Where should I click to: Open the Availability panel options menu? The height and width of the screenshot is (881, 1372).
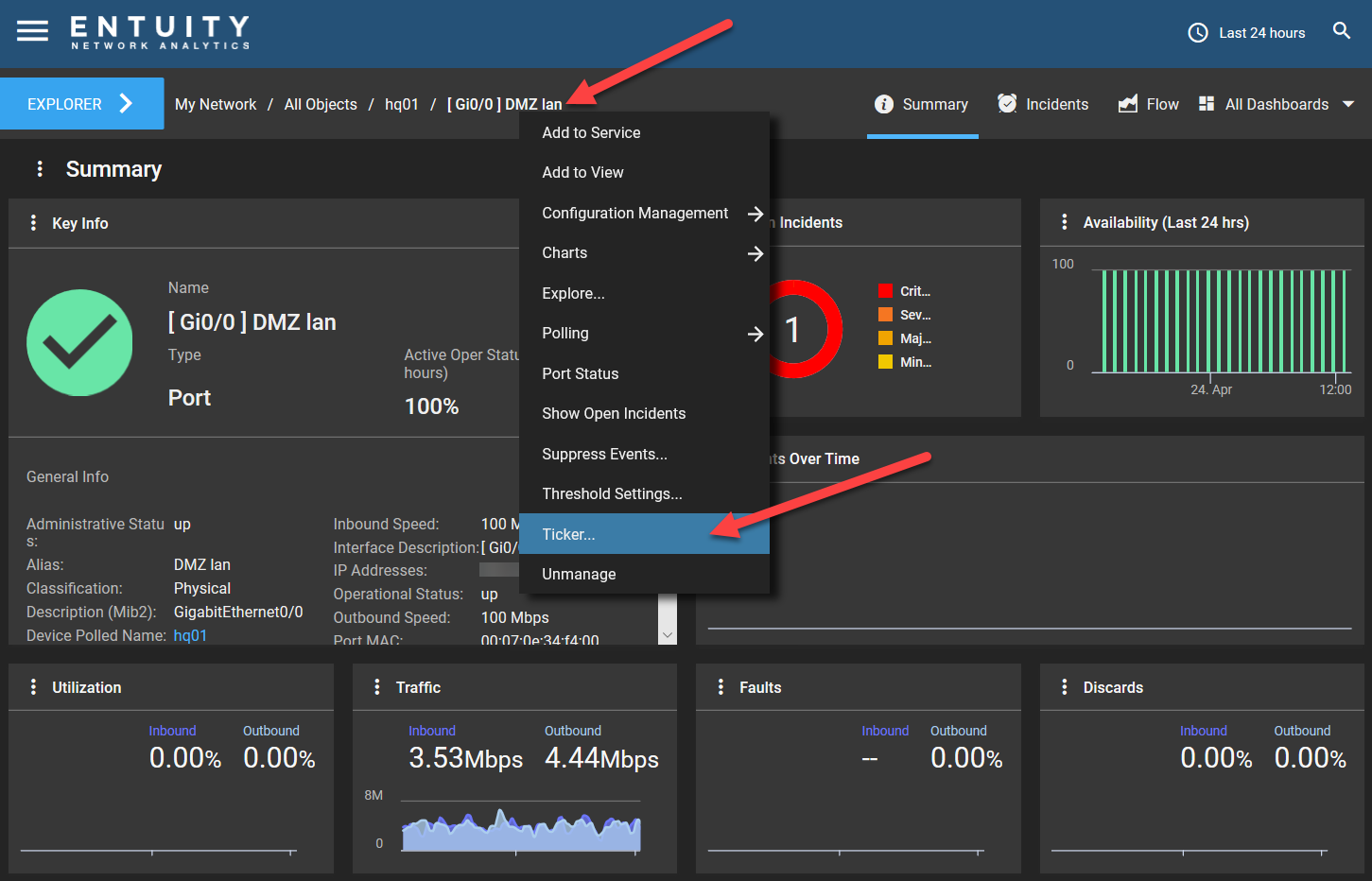click(x=1065, y=222)
